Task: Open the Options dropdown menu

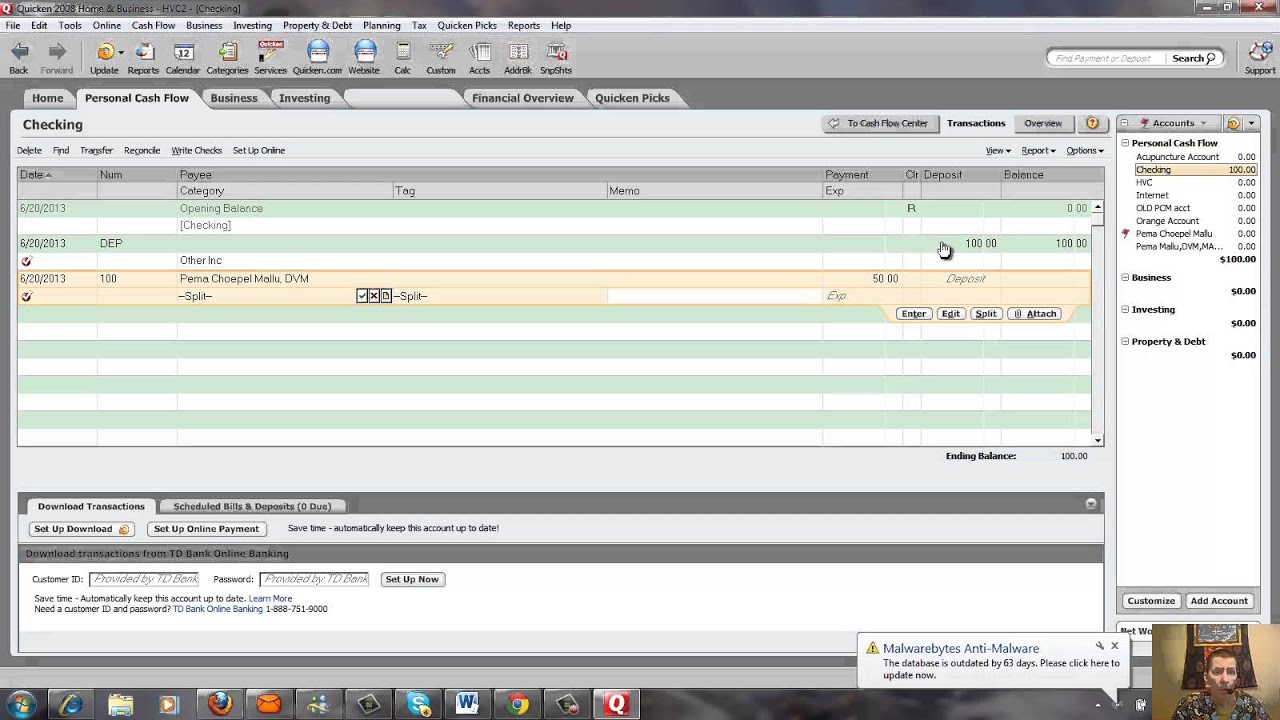Action: coord(1085,150)
